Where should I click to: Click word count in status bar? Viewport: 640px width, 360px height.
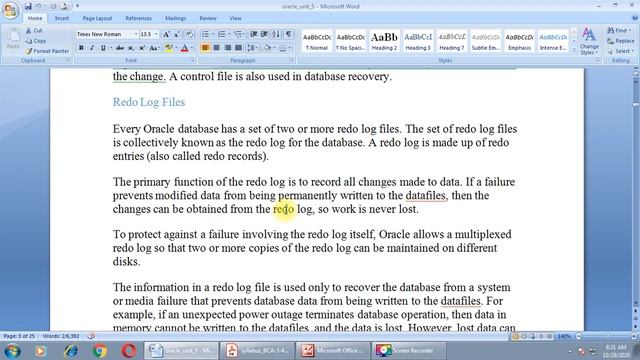point(61,336)
